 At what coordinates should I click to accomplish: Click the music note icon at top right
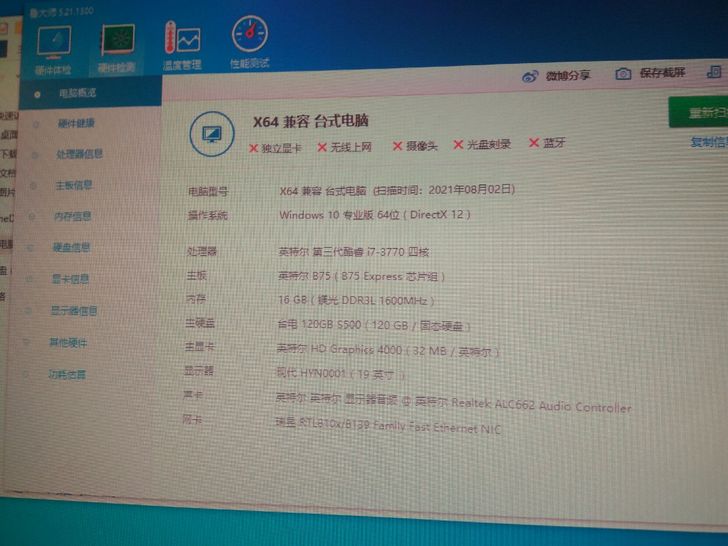click(714, 72)
